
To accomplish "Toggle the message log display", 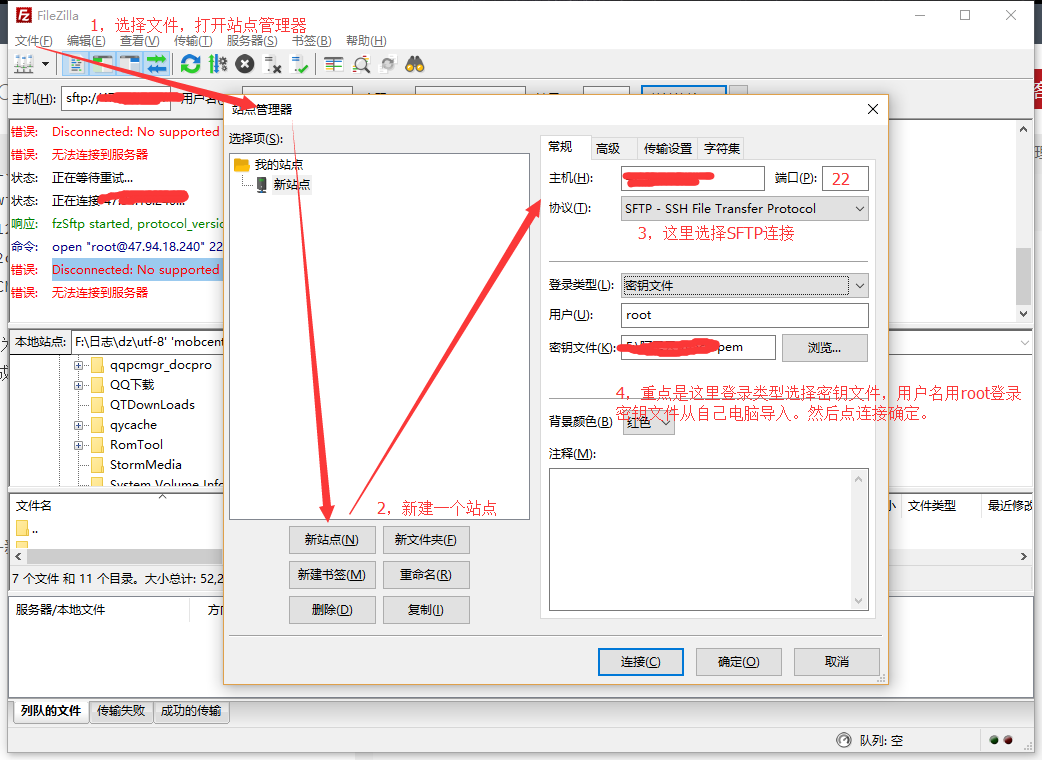I will (x=75, y=63).
